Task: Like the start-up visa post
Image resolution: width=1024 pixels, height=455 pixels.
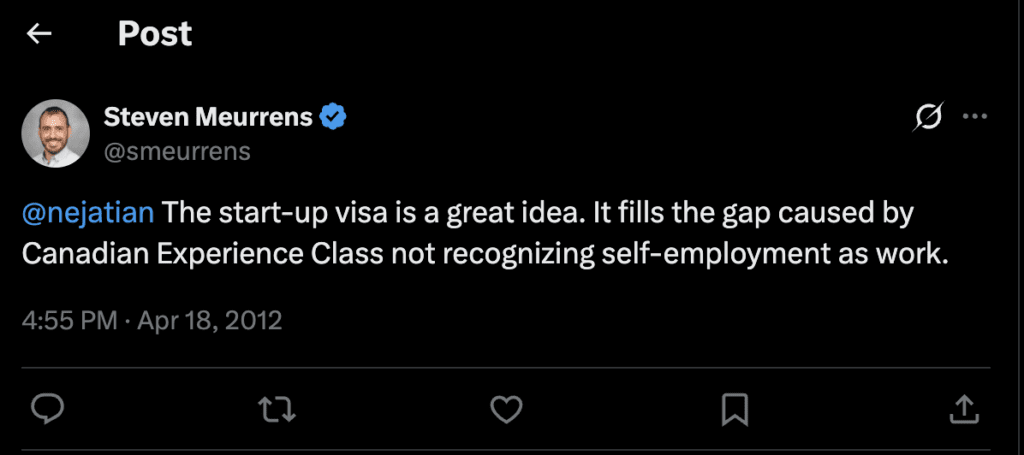Action: (507, 407)
